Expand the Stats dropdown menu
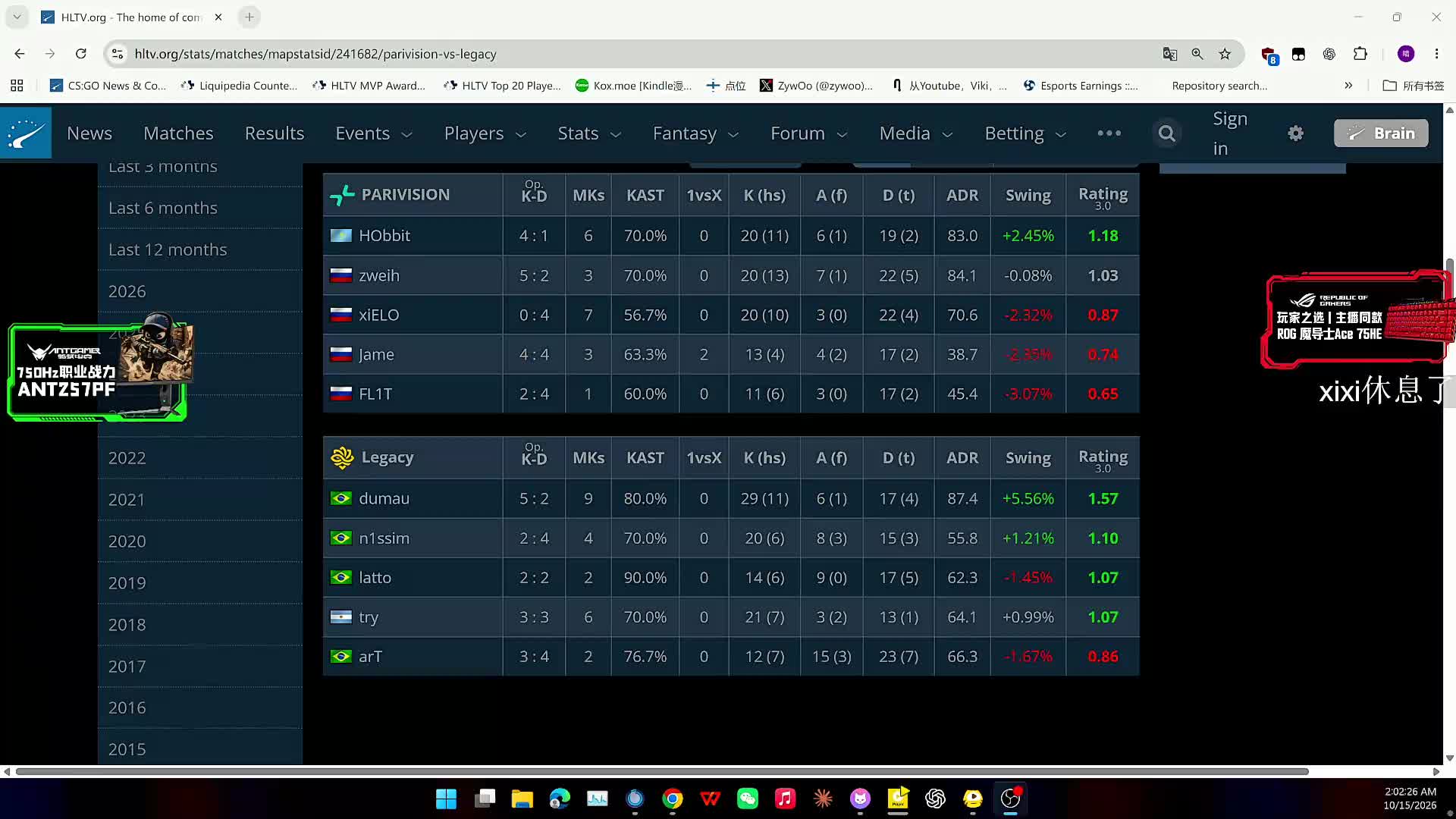 pyautogui.click(x=589, y=133)
